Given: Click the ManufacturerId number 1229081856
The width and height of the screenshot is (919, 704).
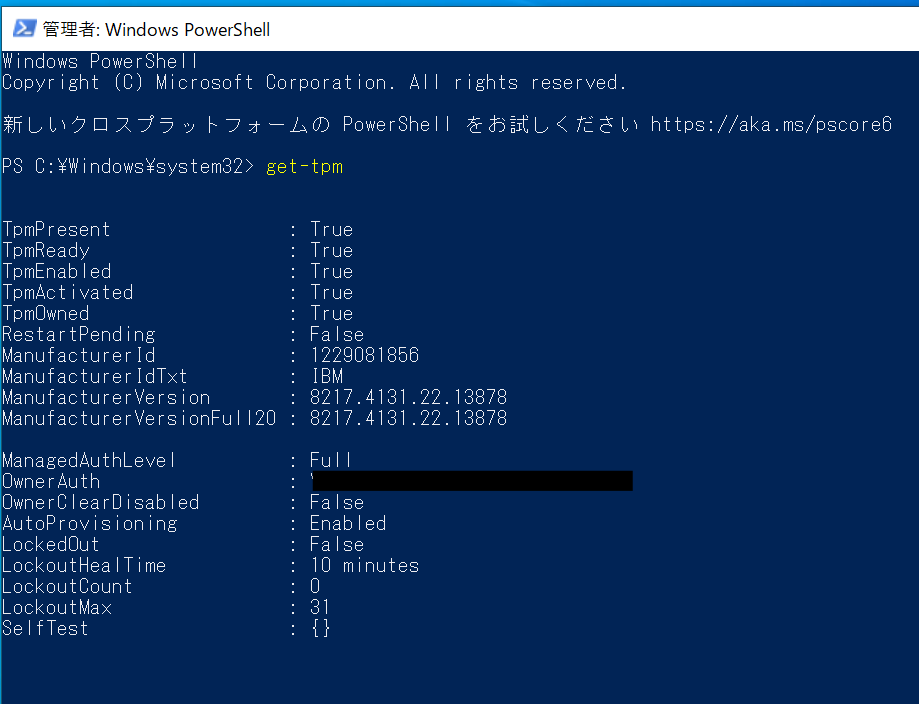Looking at the screenshot, I should (x=365, y=355).
